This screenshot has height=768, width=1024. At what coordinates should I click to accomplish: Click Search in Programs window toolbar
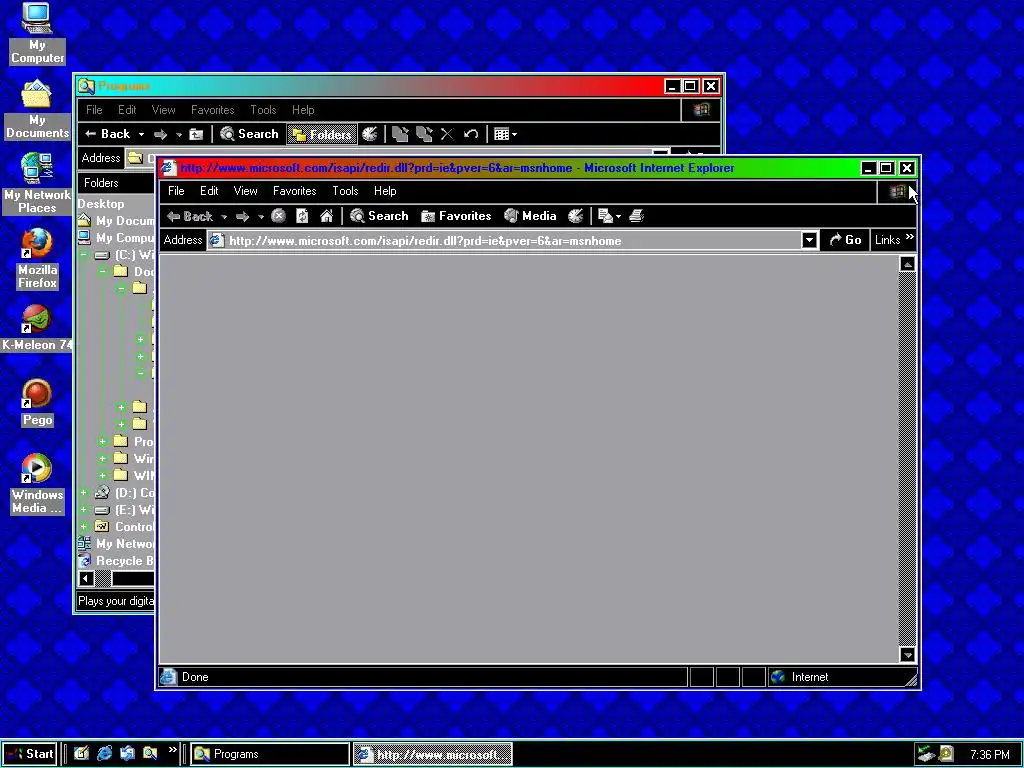coord(249,135)
